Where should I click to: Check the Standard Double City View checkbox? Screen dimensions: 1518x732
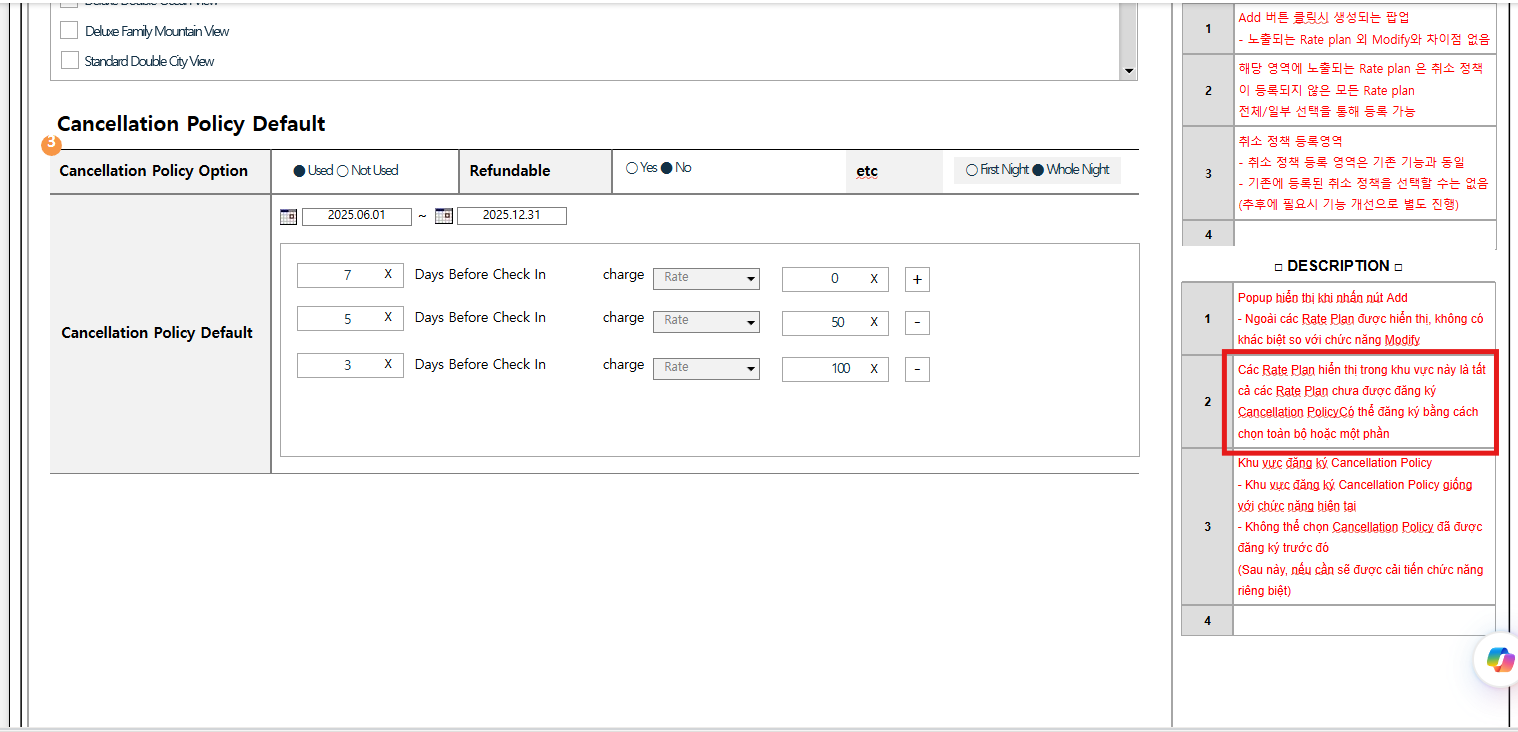click(x=69, y=61)
